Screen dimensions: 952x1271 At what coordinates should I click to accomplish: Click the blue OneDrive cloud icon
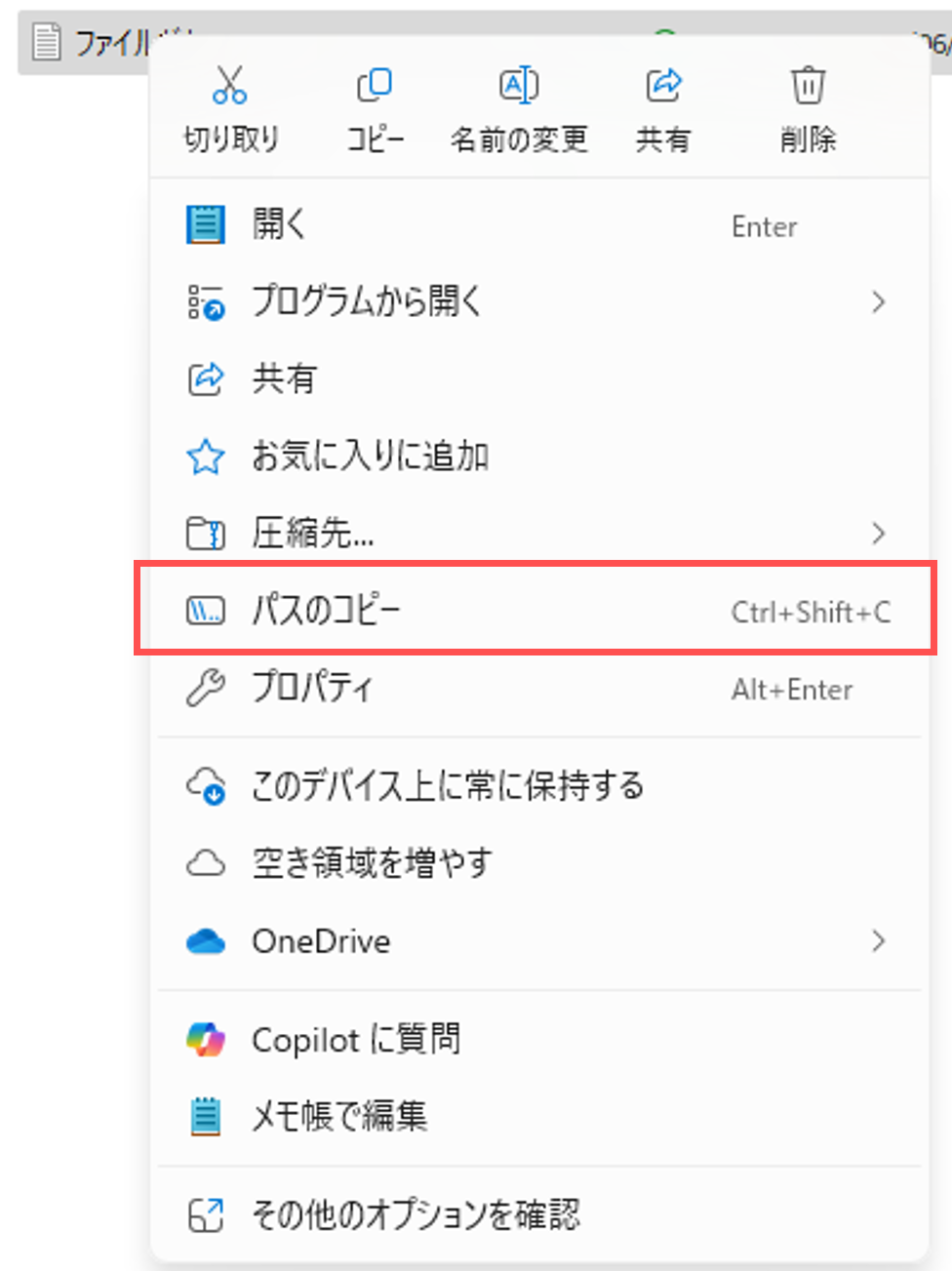[205, 941]
